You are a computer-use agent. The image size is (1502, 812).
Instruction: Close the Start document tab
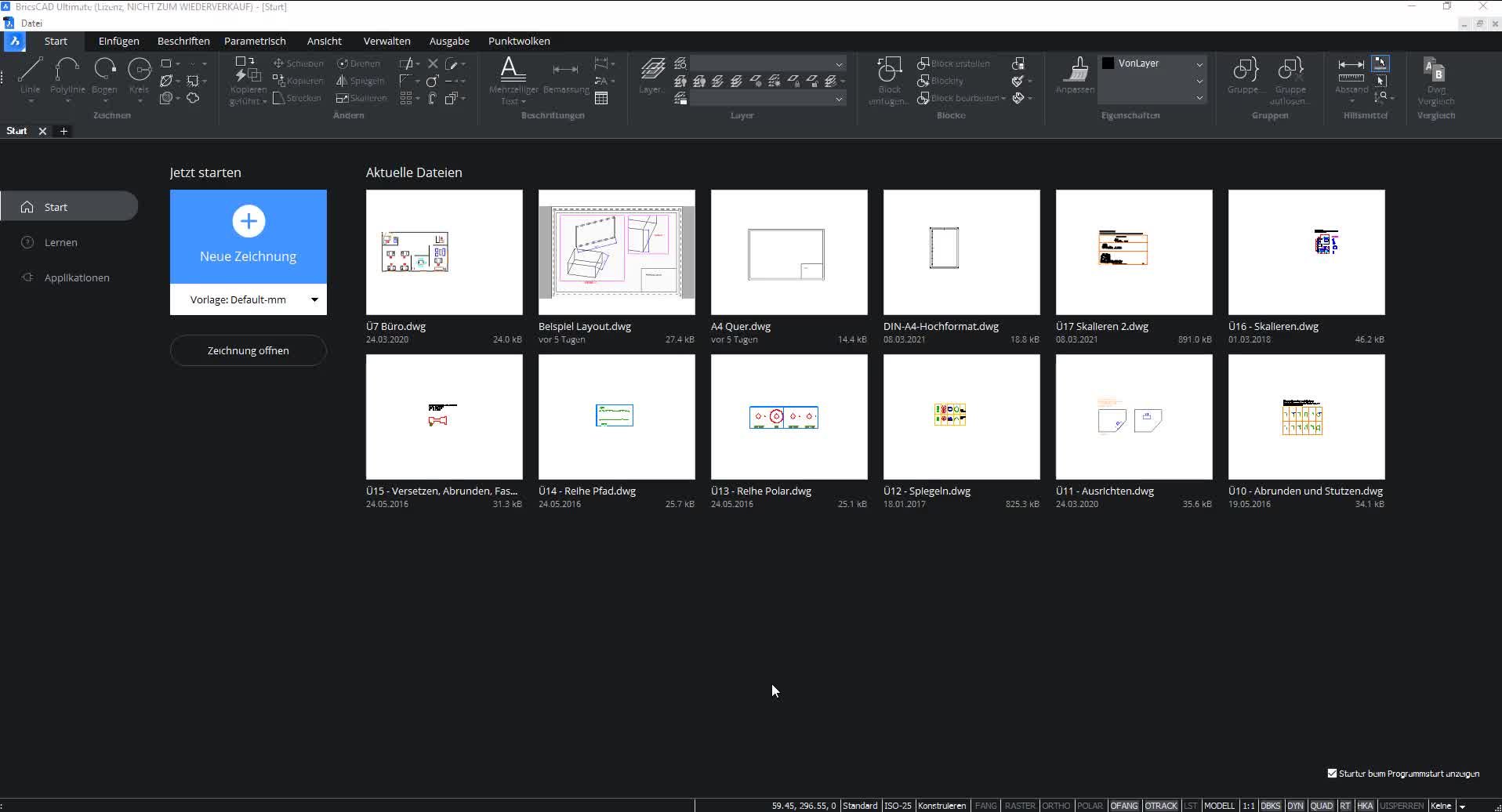43,131
